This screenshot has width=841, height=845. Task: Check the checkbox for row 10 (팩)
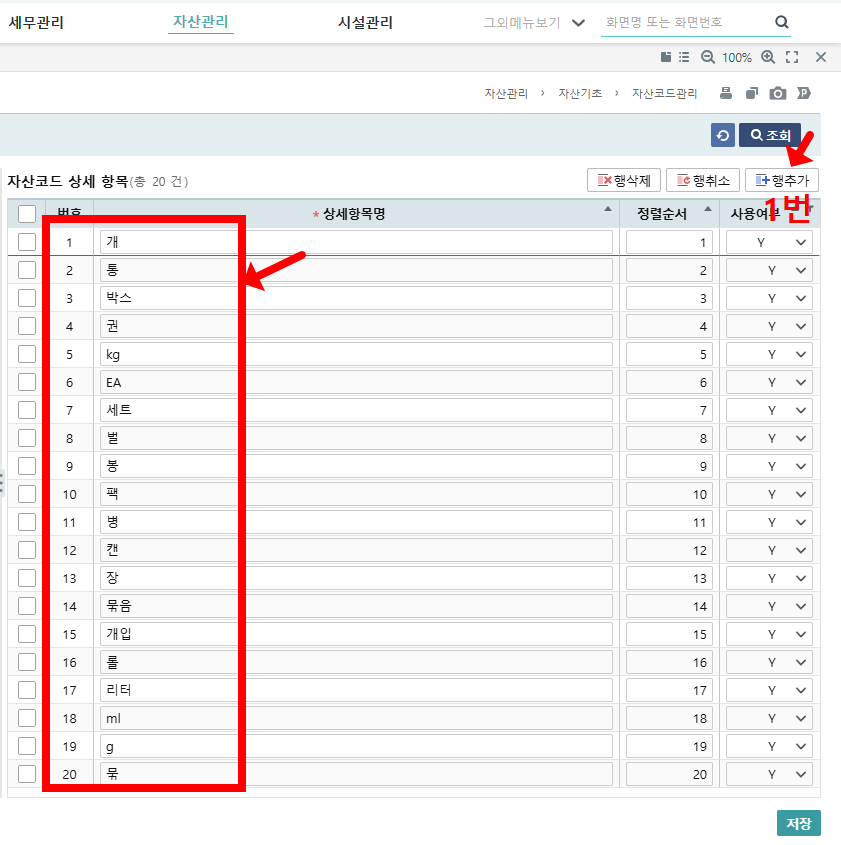point(27,494)
